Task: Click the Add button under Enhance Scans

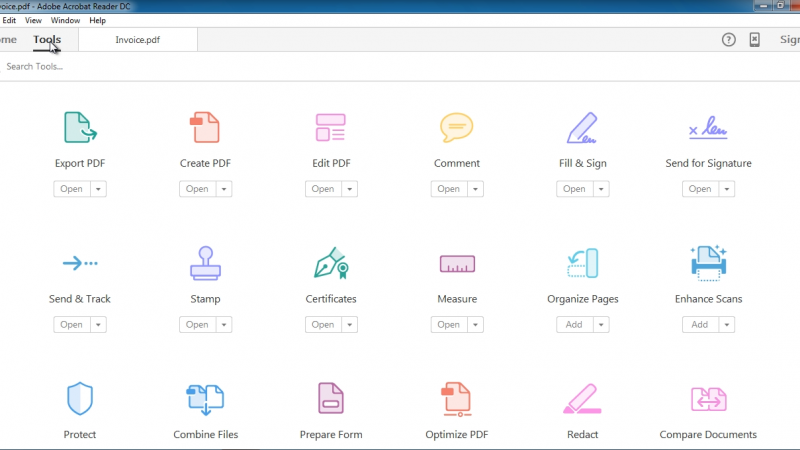Action: click(699, 325)
